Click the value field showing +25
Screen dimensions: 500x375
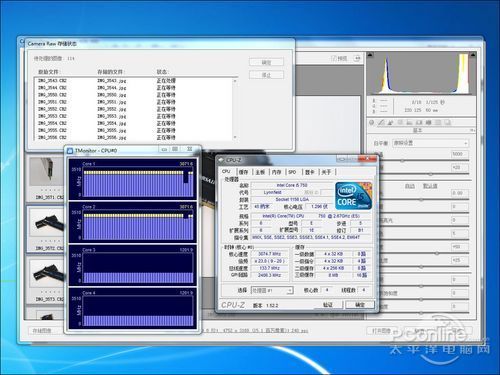click(460, 260)
